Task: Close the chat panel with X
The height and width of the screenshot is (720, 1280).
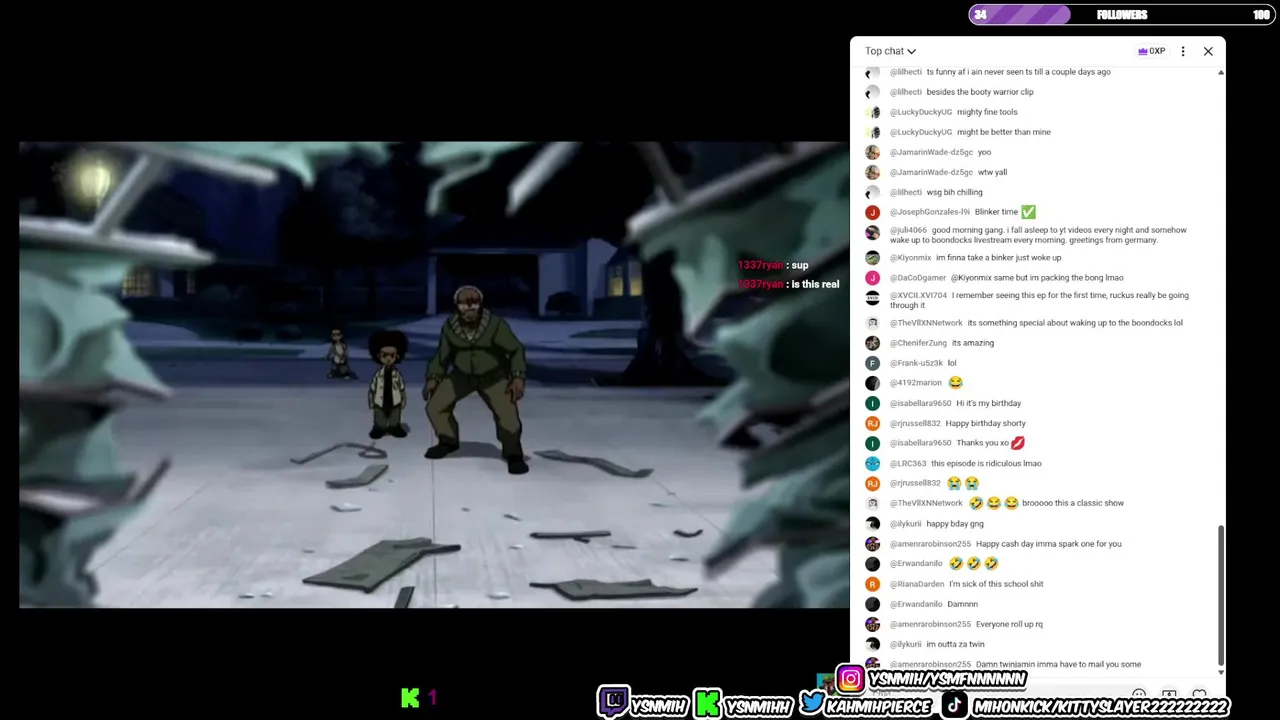Action: click(x=1208, y=51)
